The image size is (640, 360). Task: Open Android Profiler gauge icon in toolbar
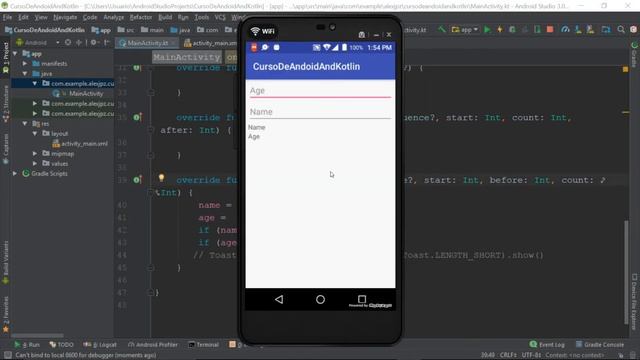pos(565,29)
